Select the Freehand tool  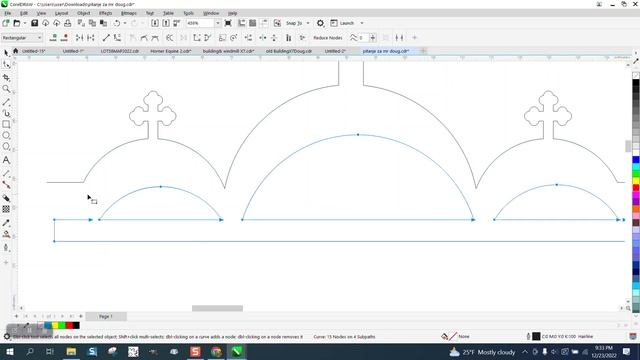coord(6,102)
